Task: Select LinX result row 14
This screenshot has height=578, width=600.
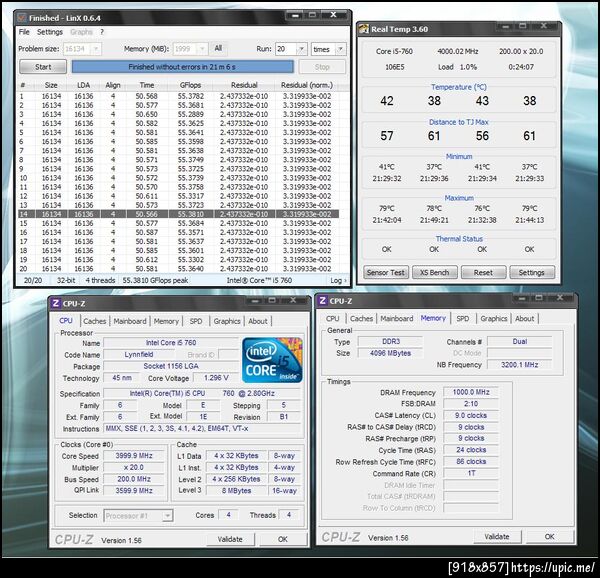Action: pyautogui.click(x=178, y=214)
